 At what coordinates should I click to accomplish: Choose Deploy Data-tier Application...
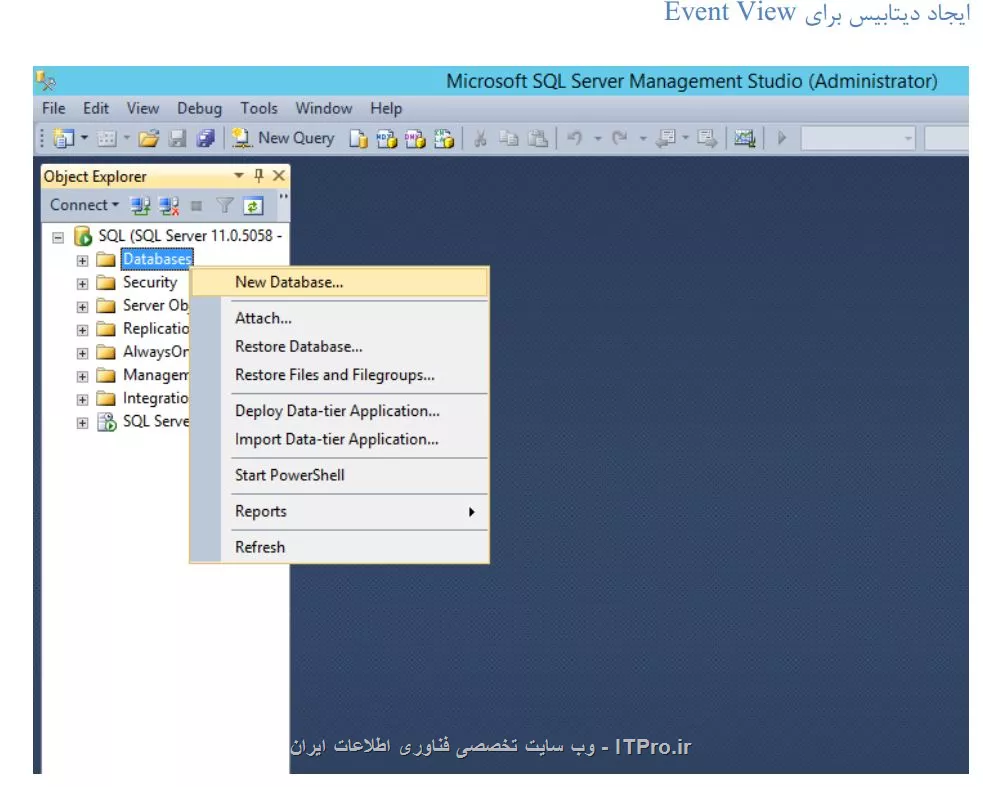pos(339,411)
